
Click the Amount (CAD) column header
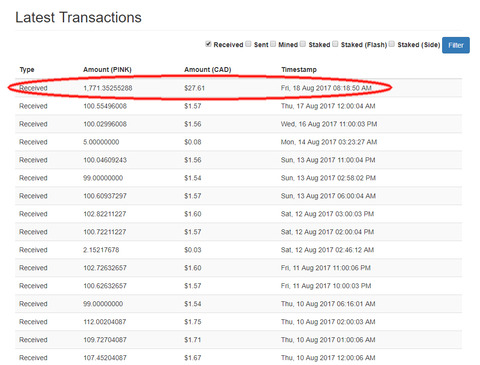[x=208, y=70]
